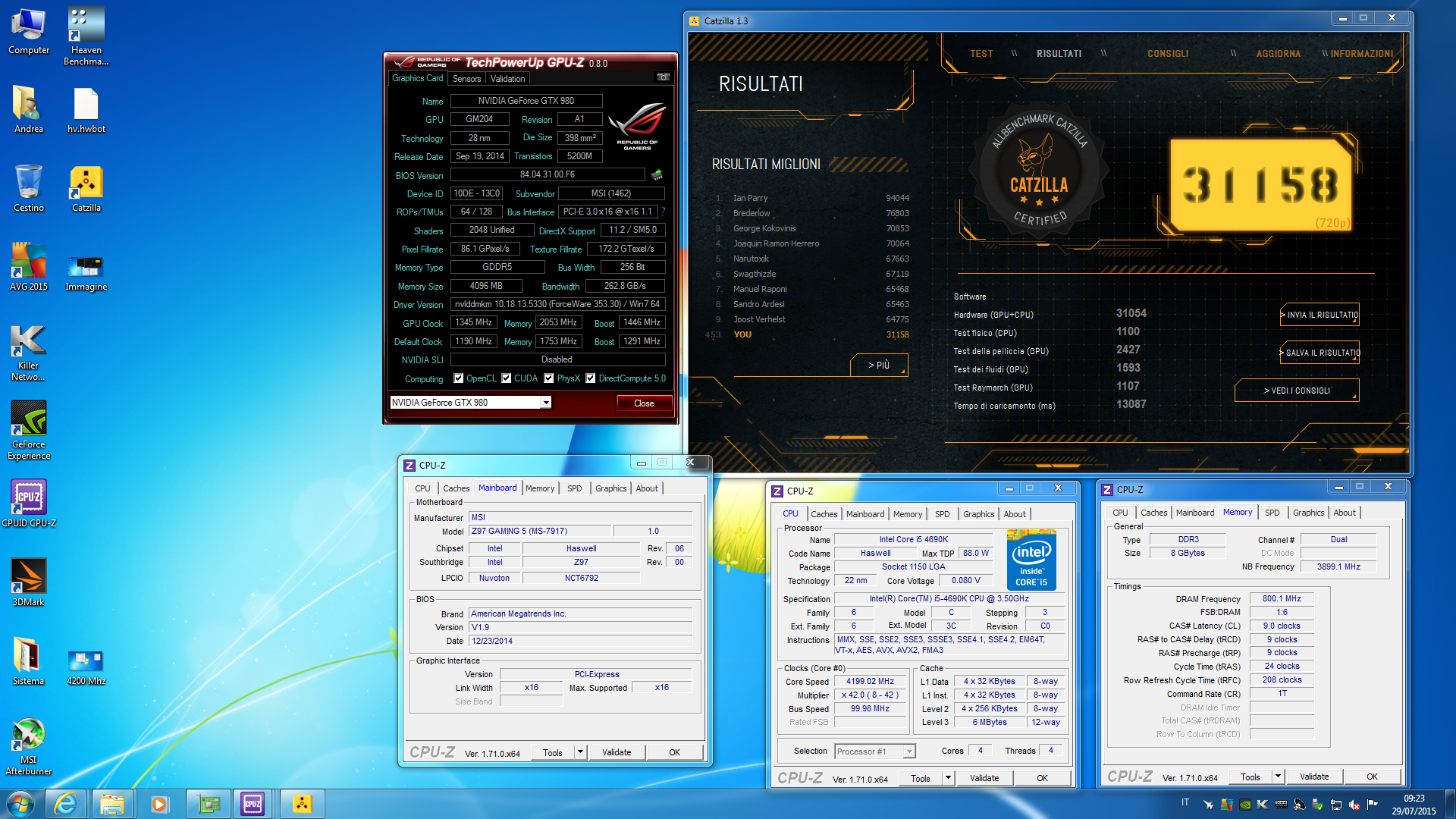Click SALVA IL RISULTATO in Catzilla
1456x819 pixels.
1320,353
